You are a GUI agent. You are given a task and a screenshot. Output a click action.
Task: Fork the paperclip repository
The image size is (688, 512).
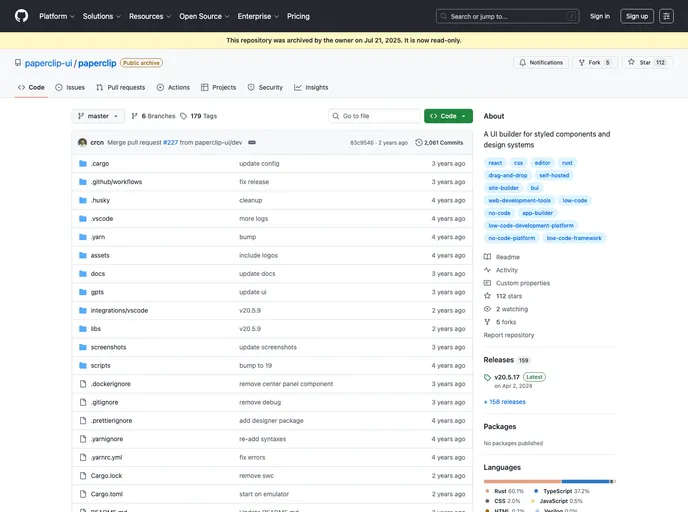(595, 62)
